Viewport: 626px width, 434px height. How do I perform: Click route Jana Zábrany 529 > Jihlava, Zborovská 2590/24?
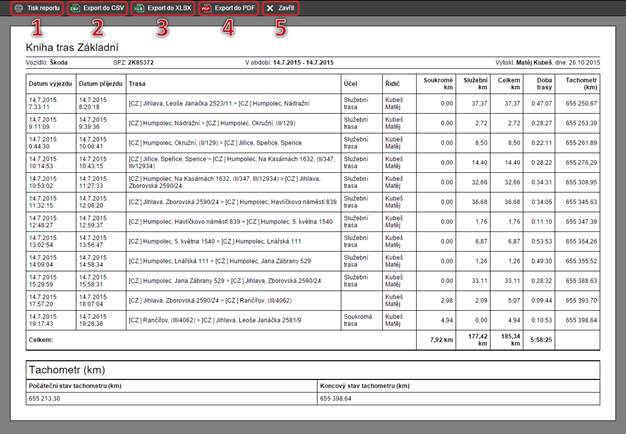coord(225,281)
